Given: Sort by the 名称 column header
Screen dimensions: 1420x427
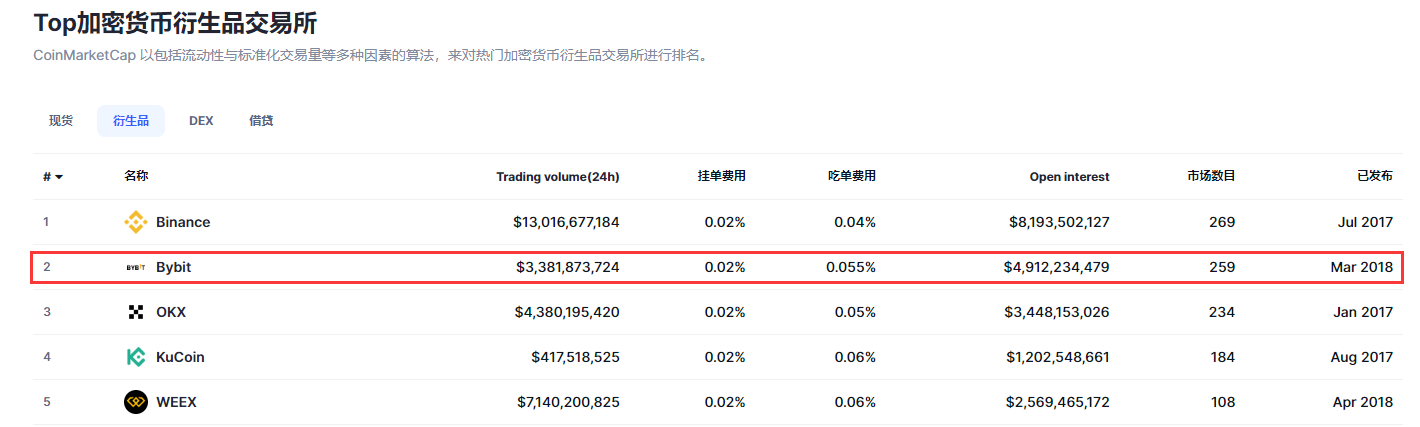Looking at the screenshot, I should 136,176.
